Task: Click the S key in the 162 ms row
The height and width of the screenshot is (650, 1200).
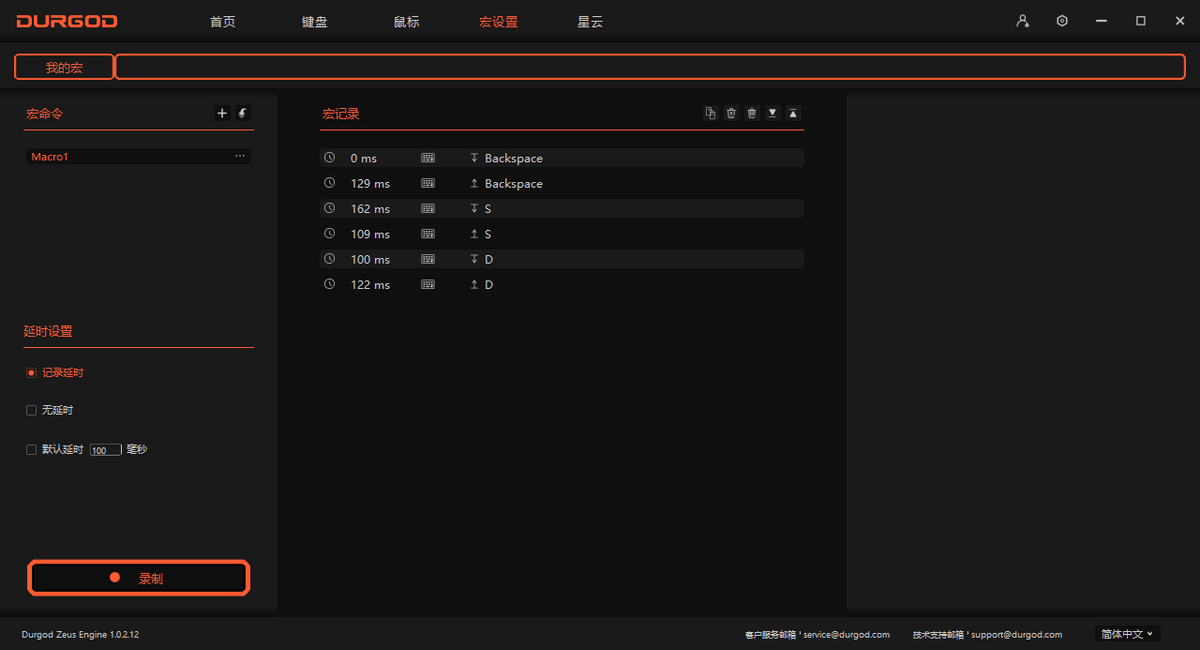Action: pos(488,208)
